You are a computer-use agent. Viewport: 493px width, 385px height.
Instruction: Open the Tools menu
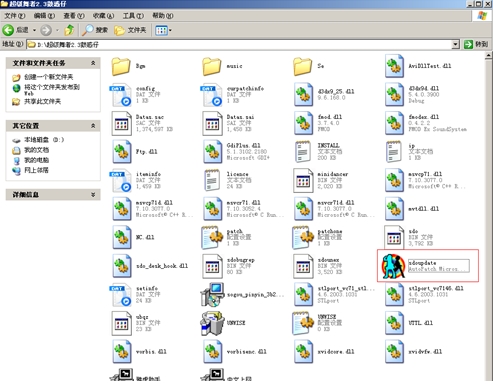[x=133, y=16]
